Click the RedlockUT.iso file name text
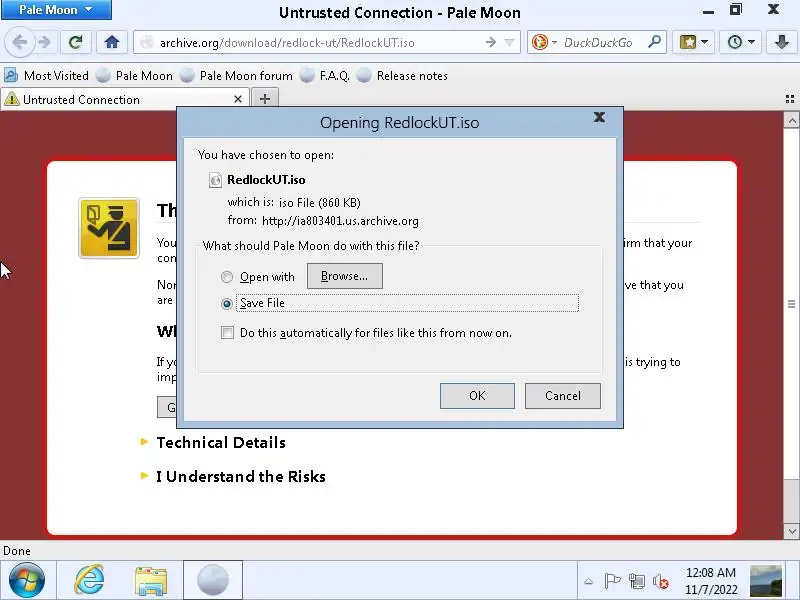The image size is (800, 600). tap(266, 180)
